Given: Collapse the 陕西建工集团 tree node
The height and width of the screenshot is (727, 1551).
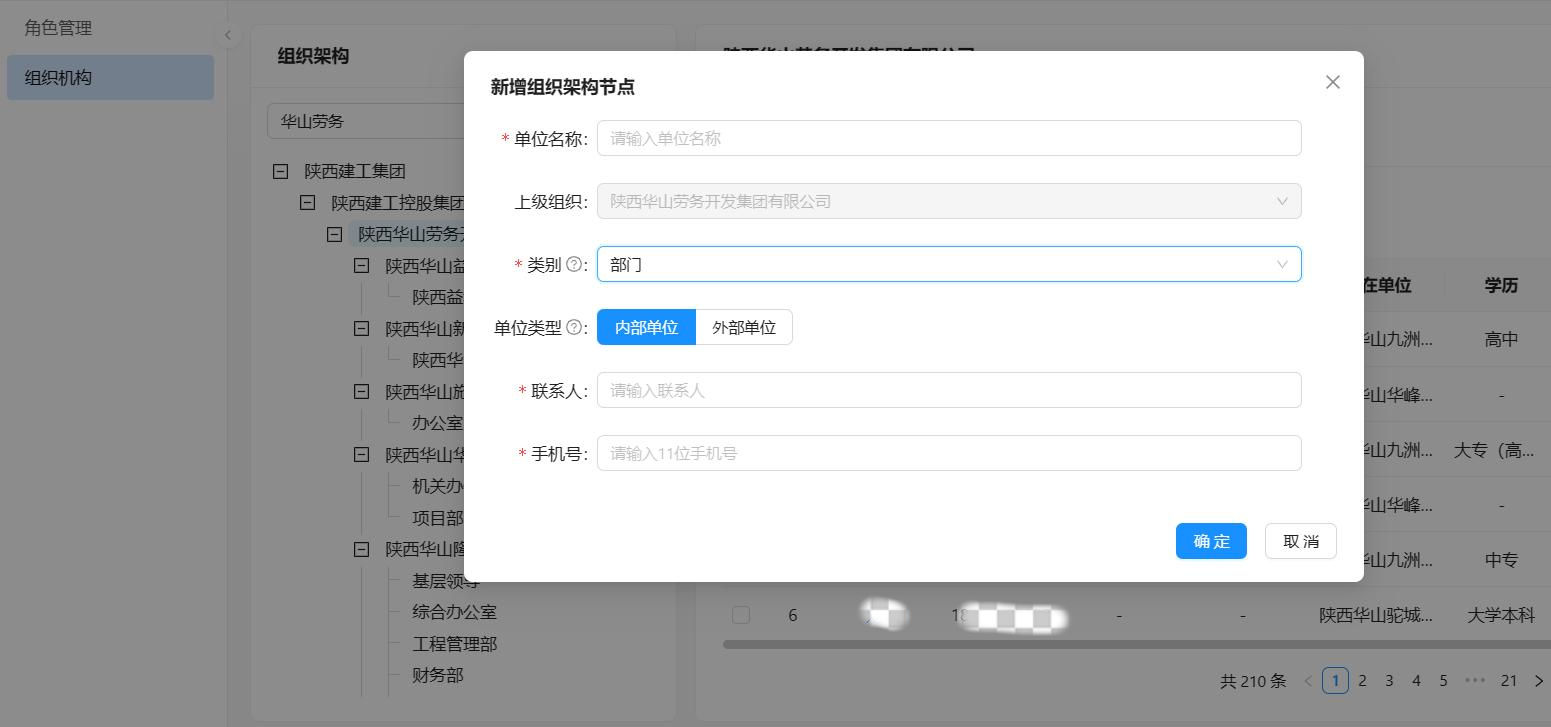Looking at the screenshot, I should (x=281, y=171).
